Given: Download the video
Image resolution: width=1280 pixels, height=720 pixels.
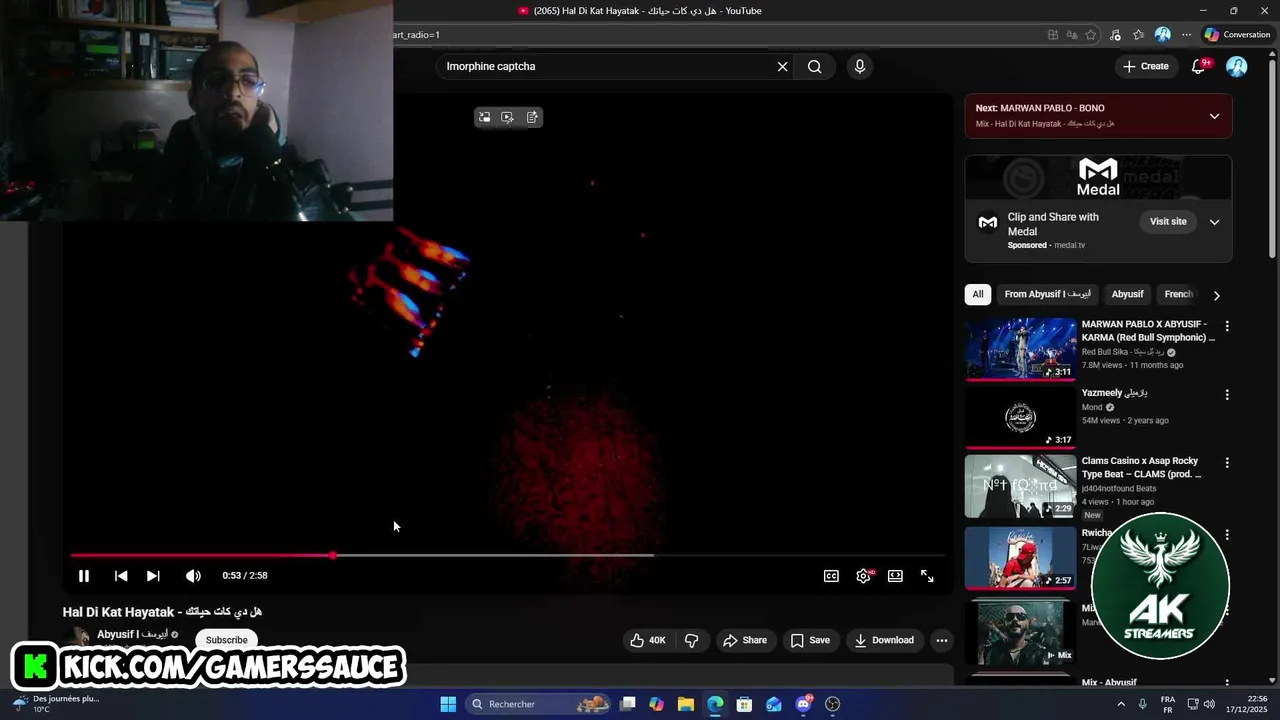Looking at the screenshot, I should (x=884, y=640).
